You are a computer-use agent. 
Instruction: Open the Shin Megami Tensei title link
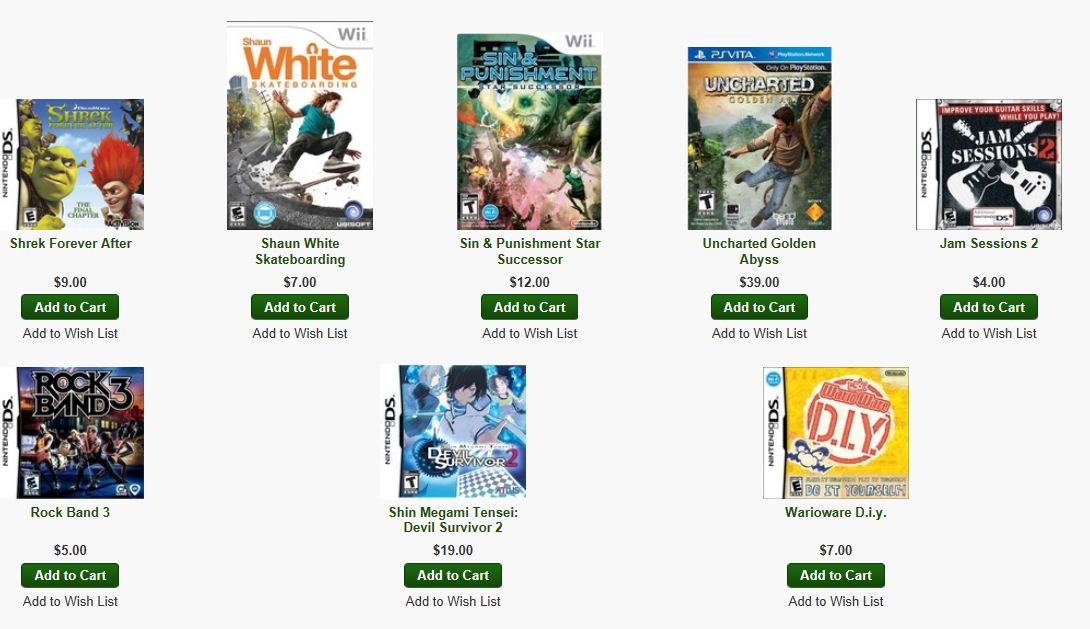453,520
